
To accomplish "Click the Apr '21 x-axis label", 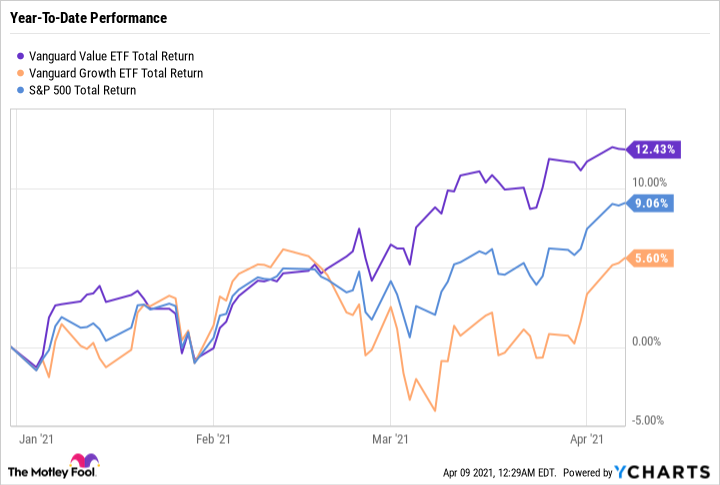I will [585, 439].
